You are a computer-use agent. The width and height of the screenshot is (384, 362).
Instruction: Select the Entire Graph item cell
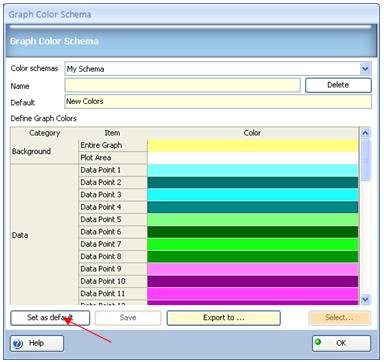click(113, 145)
